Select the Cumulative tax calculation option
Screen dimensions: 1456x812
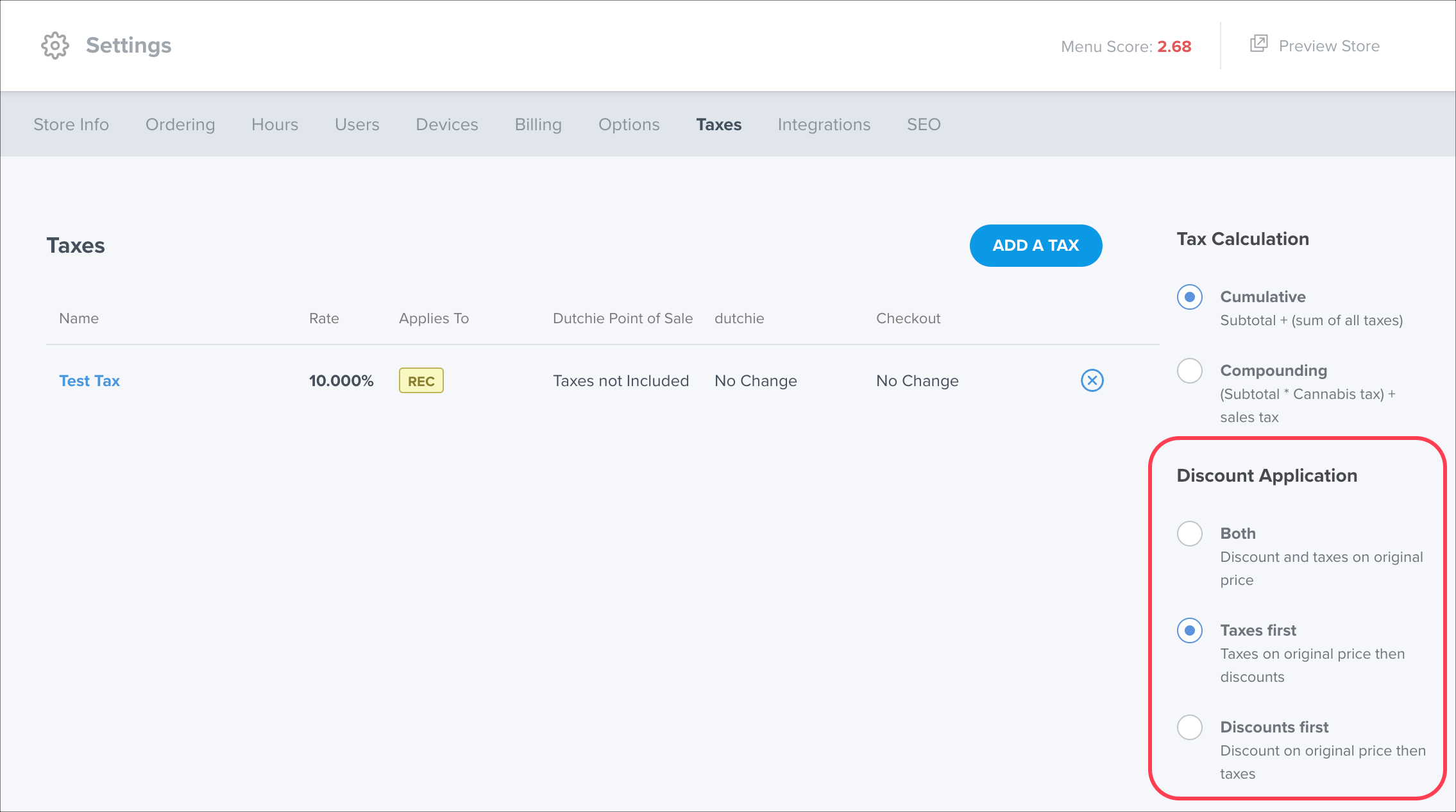click(1190, 297)
